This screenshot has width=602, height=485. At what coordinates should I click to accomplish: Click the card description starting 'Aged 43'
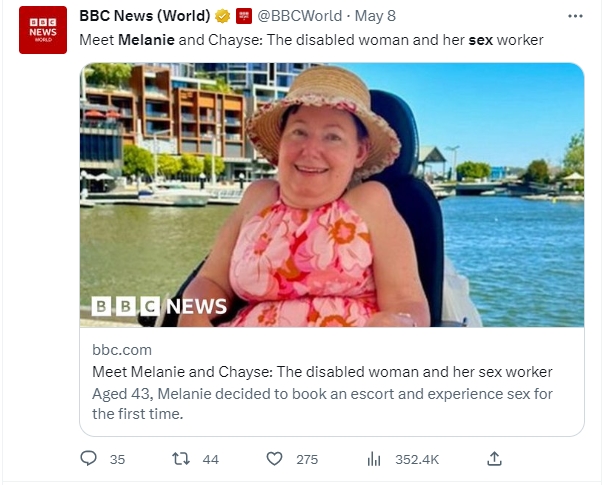(322, 403)
